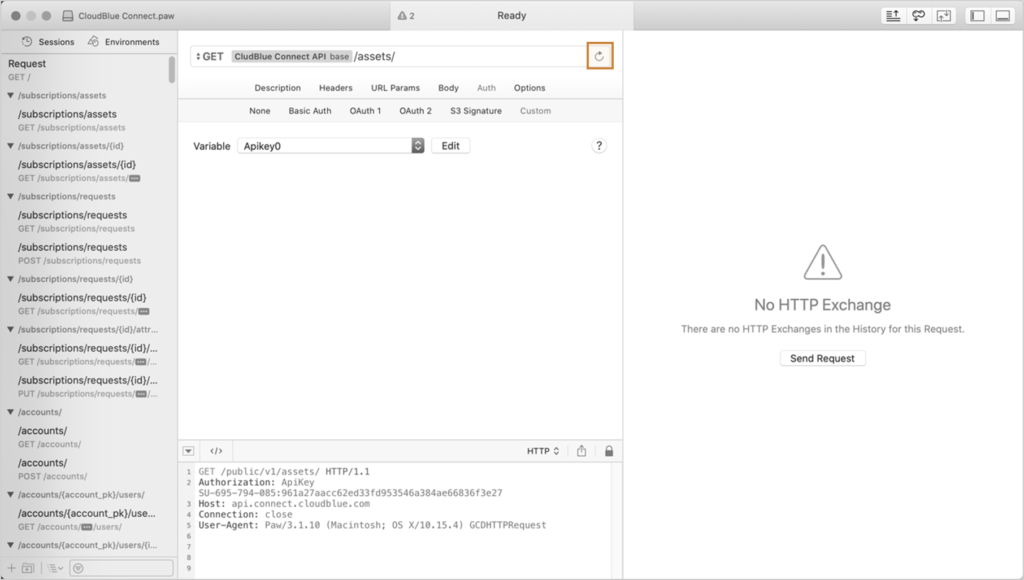Click the filter icon in search field
This screenshot has height=580, width=1024.
(78, 568)
